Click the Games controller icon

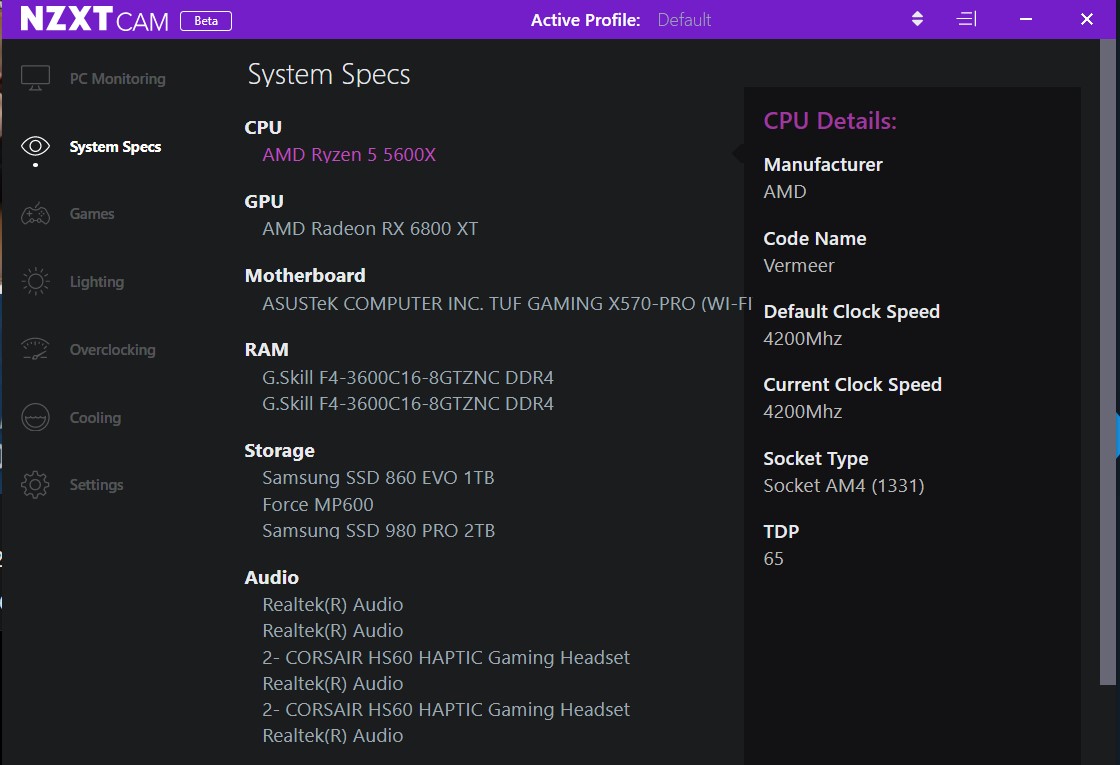tap(35, 214)
